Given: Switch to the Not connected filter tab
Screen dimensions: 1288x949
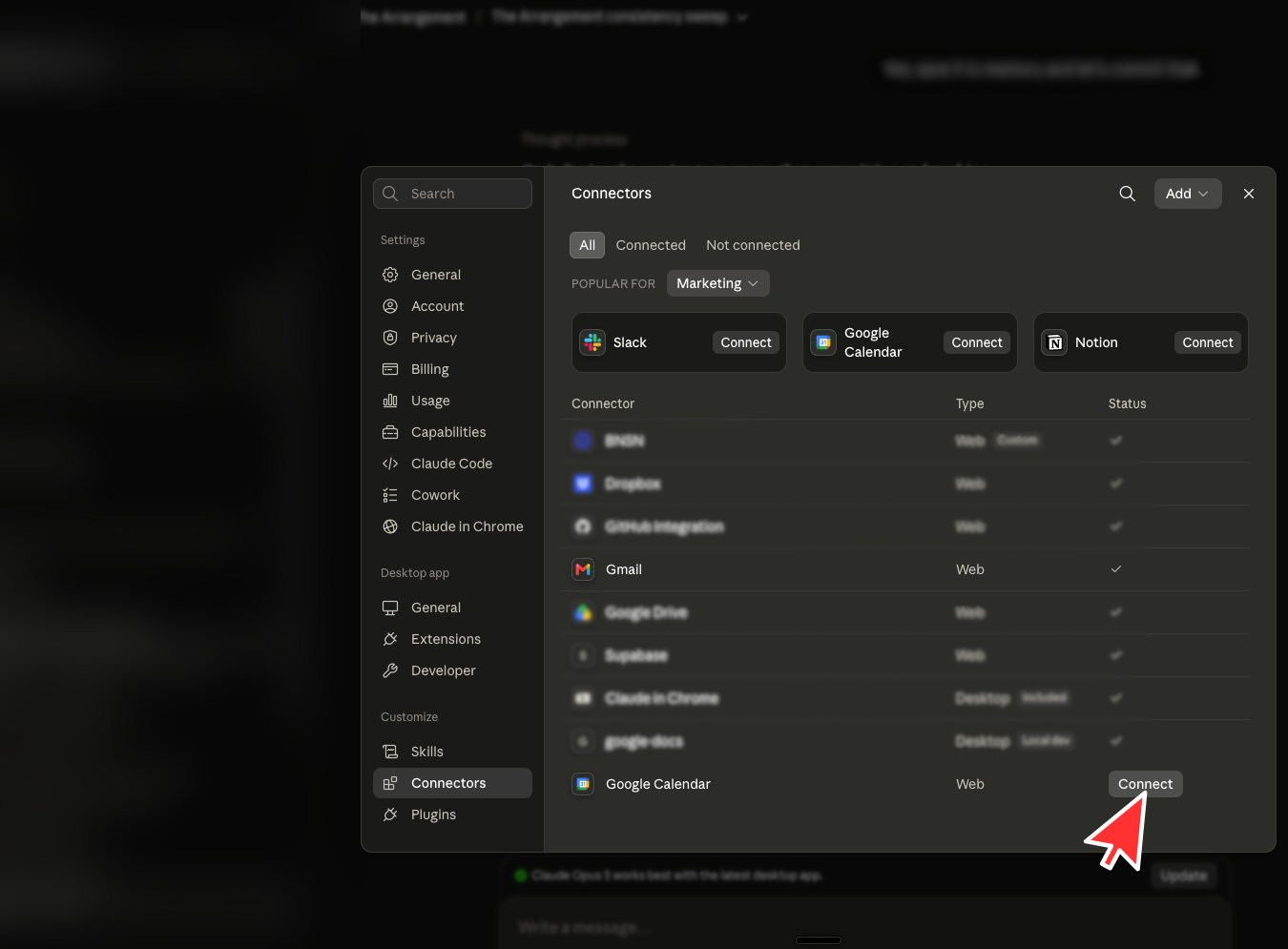Looking at the screenshot, I should (x=753, y=245).
